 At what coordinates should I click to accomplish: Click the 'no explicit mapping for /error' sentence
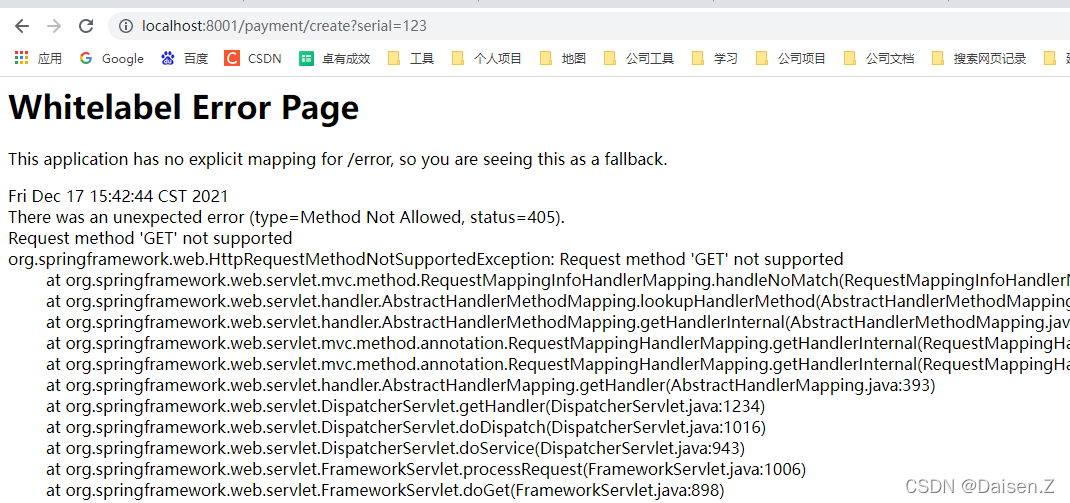(x=338, y=160)
